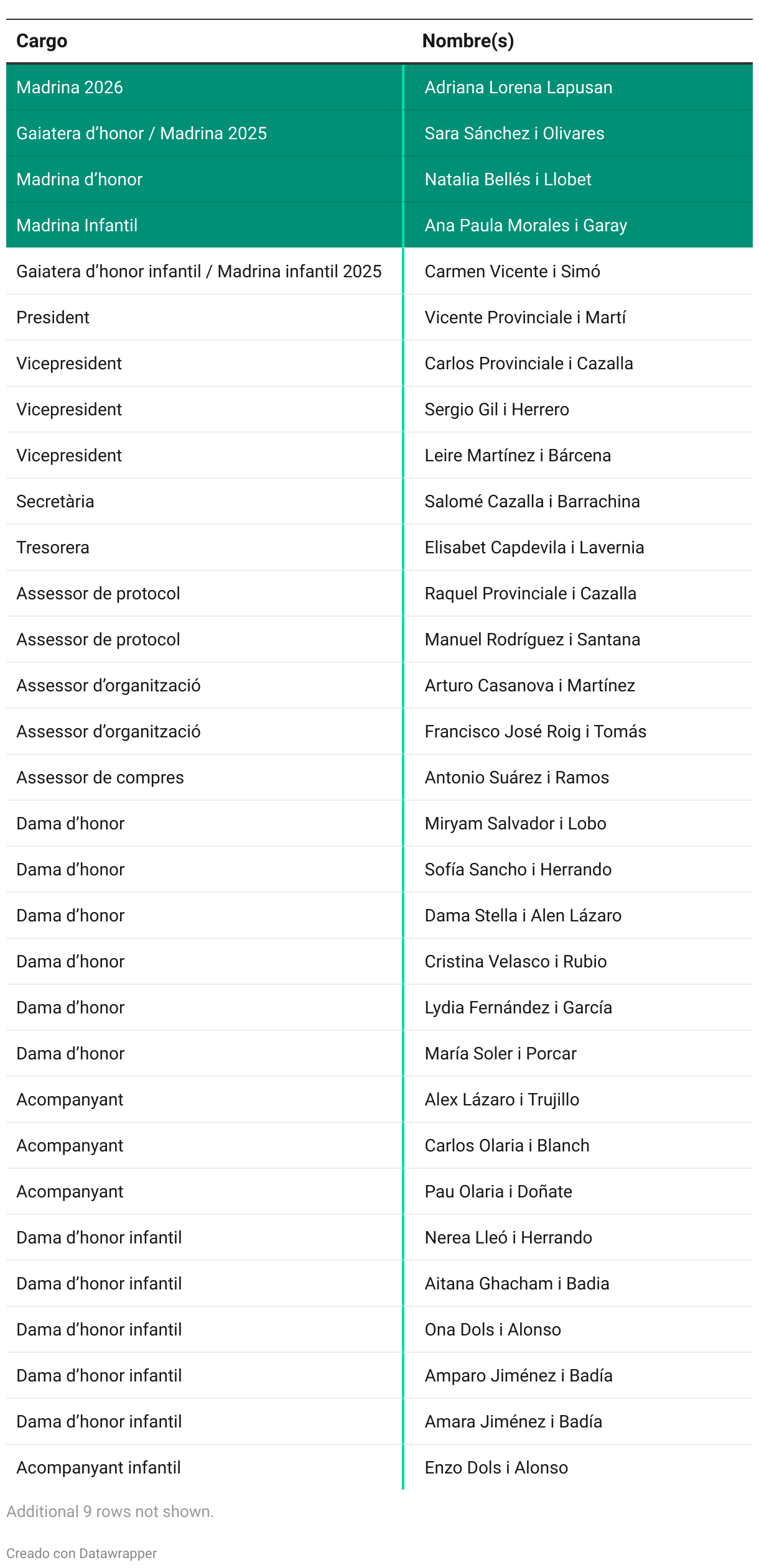
Task: Click Vicente Provinciale i Martí name
Action: coord(525,318)
